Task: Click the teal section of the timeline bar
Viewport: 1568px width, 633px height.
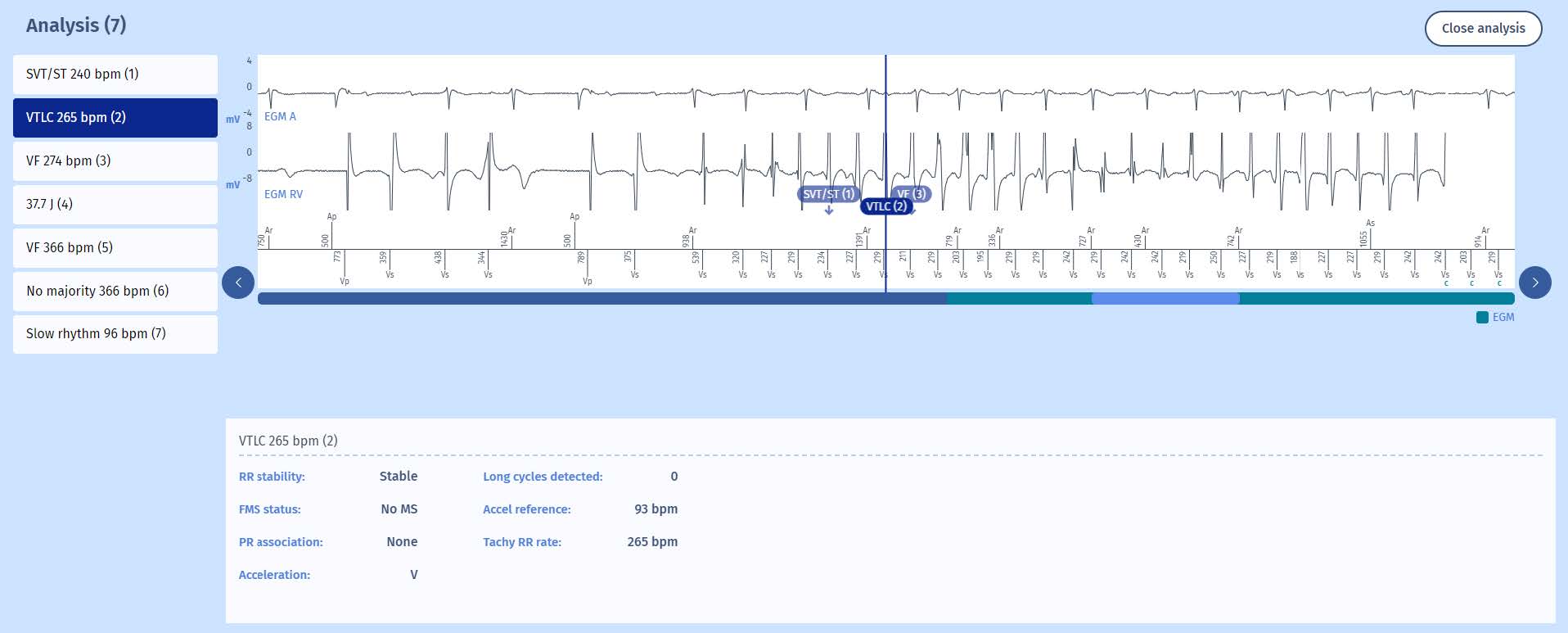Action: coord(1375,299)
